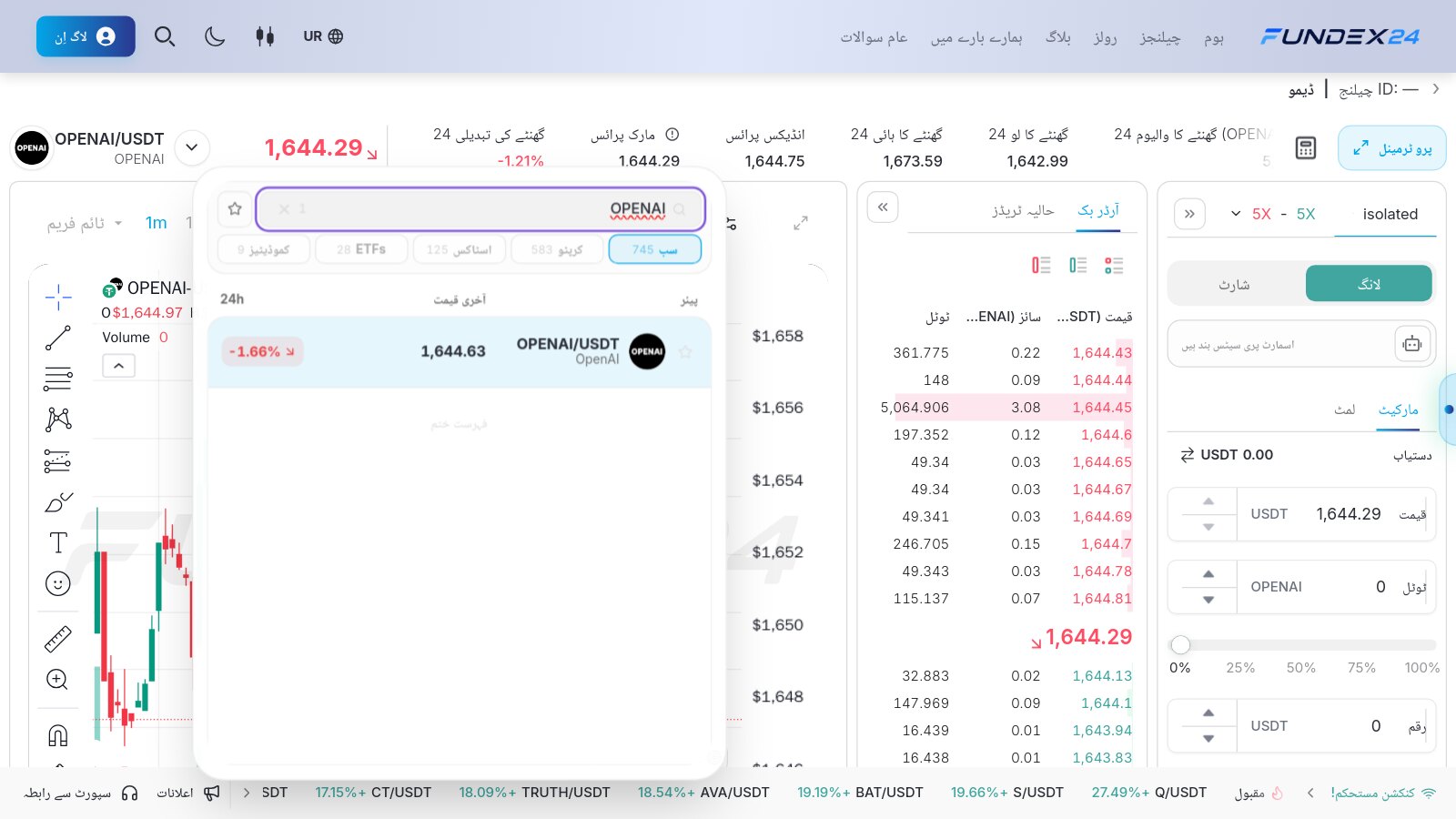Click the 50% mark on amount slider
The height and width of the screenshot is (819, 1456).
(x=1301, y=668)
